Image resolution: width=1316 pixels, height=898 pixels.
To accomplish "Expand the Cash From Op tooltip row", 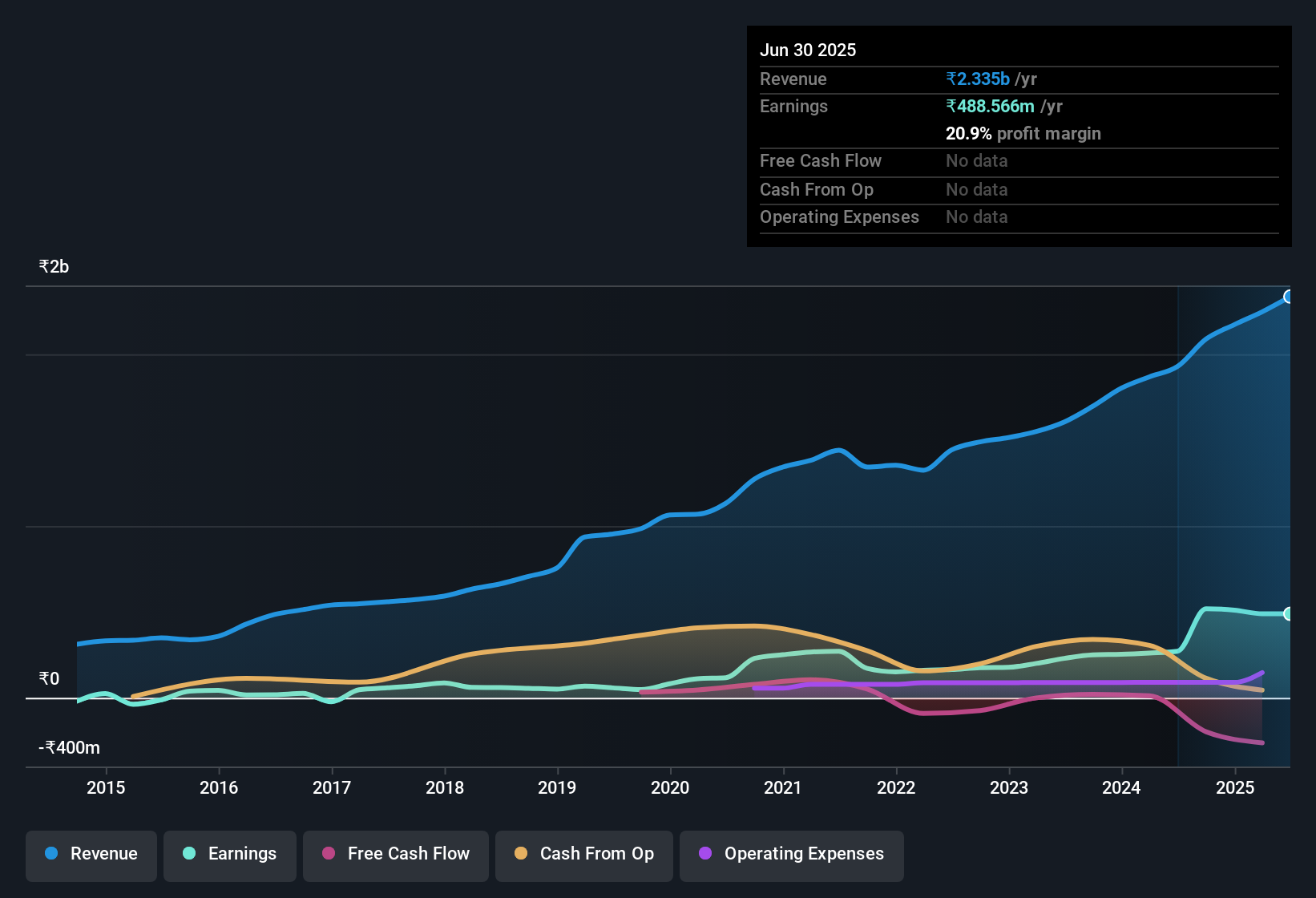I will click(816, 189).
